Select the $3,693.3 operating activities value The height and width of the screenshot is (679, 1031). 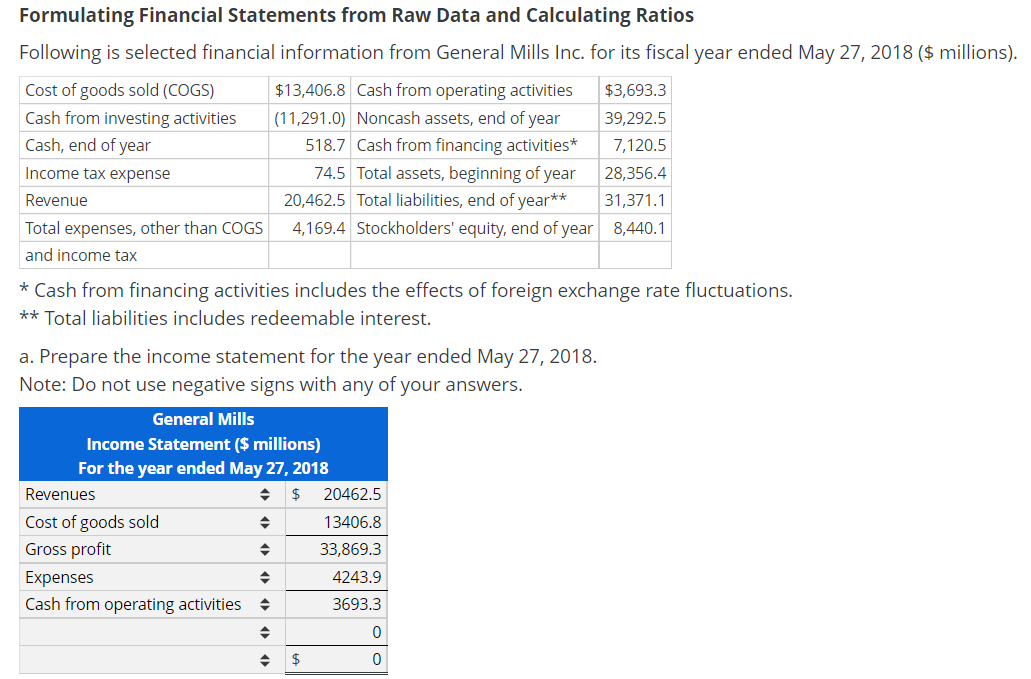pyautogui.click(x=635, y=90)
